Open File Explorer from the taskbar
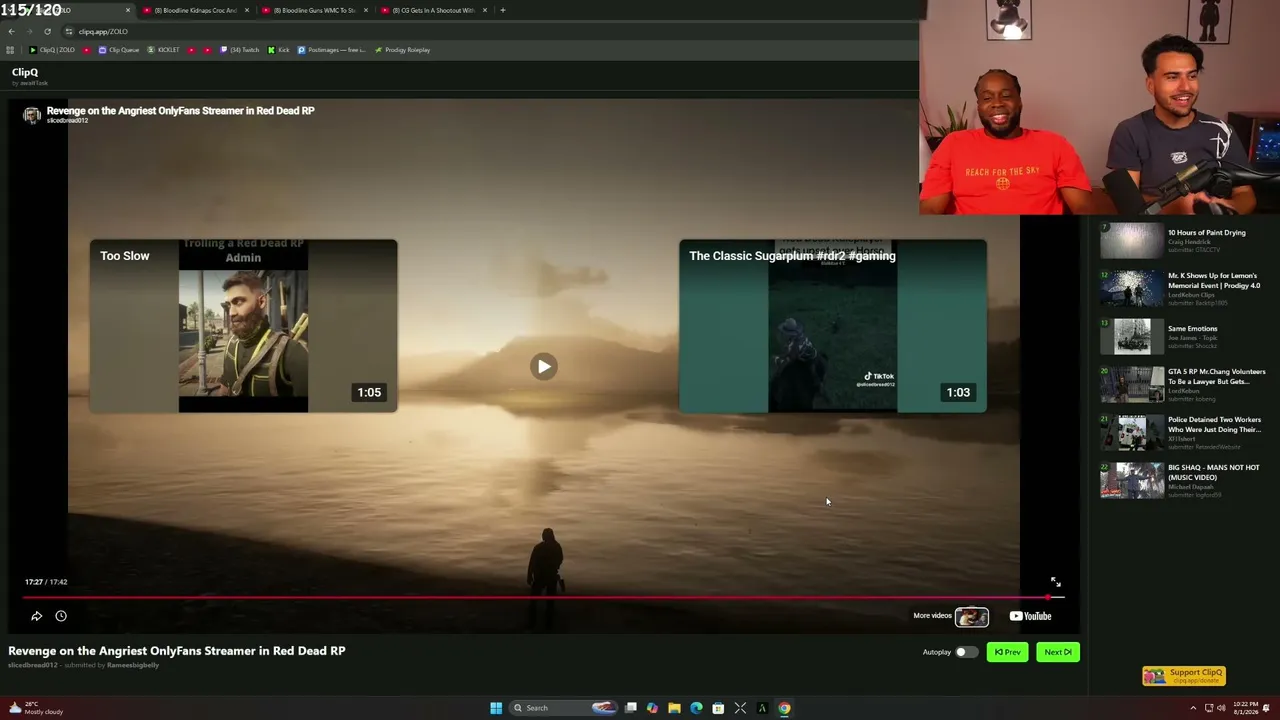 click(x=674, y=708)
